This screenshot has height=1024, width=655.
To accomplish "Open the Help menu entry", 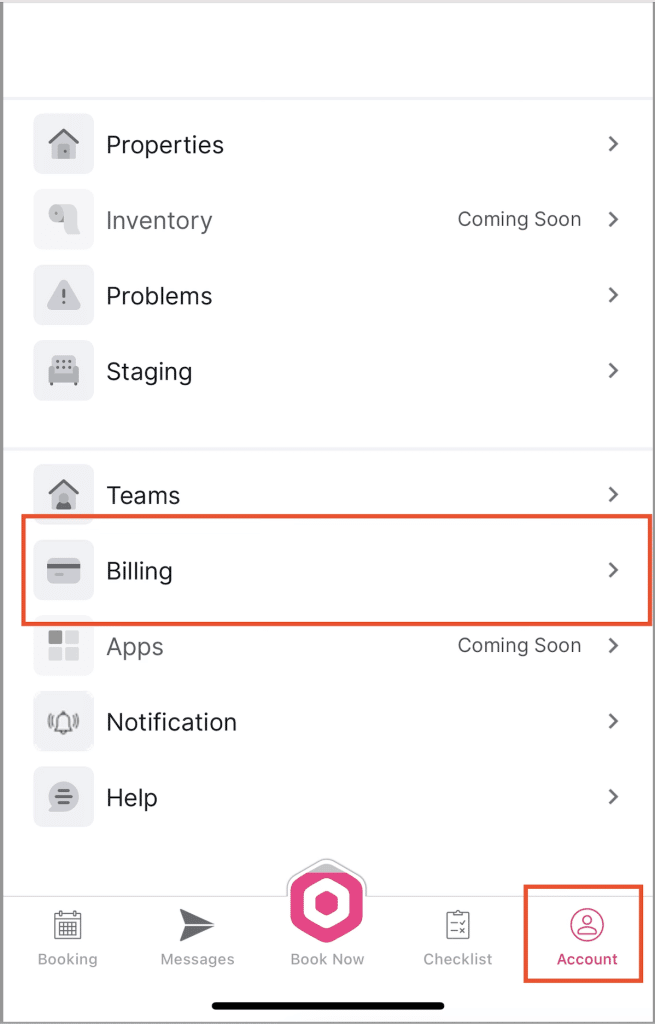I will click(x=132, y=798).
